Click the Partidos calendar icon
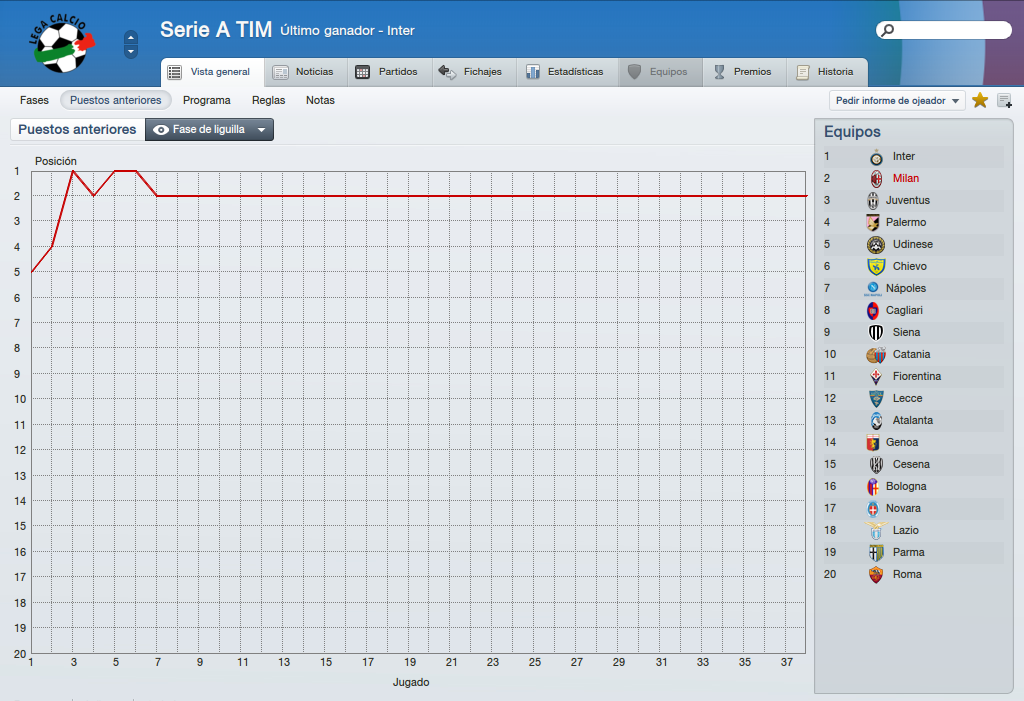The width and height of the screenshot is (1024, 701). (x=362, y=72)
